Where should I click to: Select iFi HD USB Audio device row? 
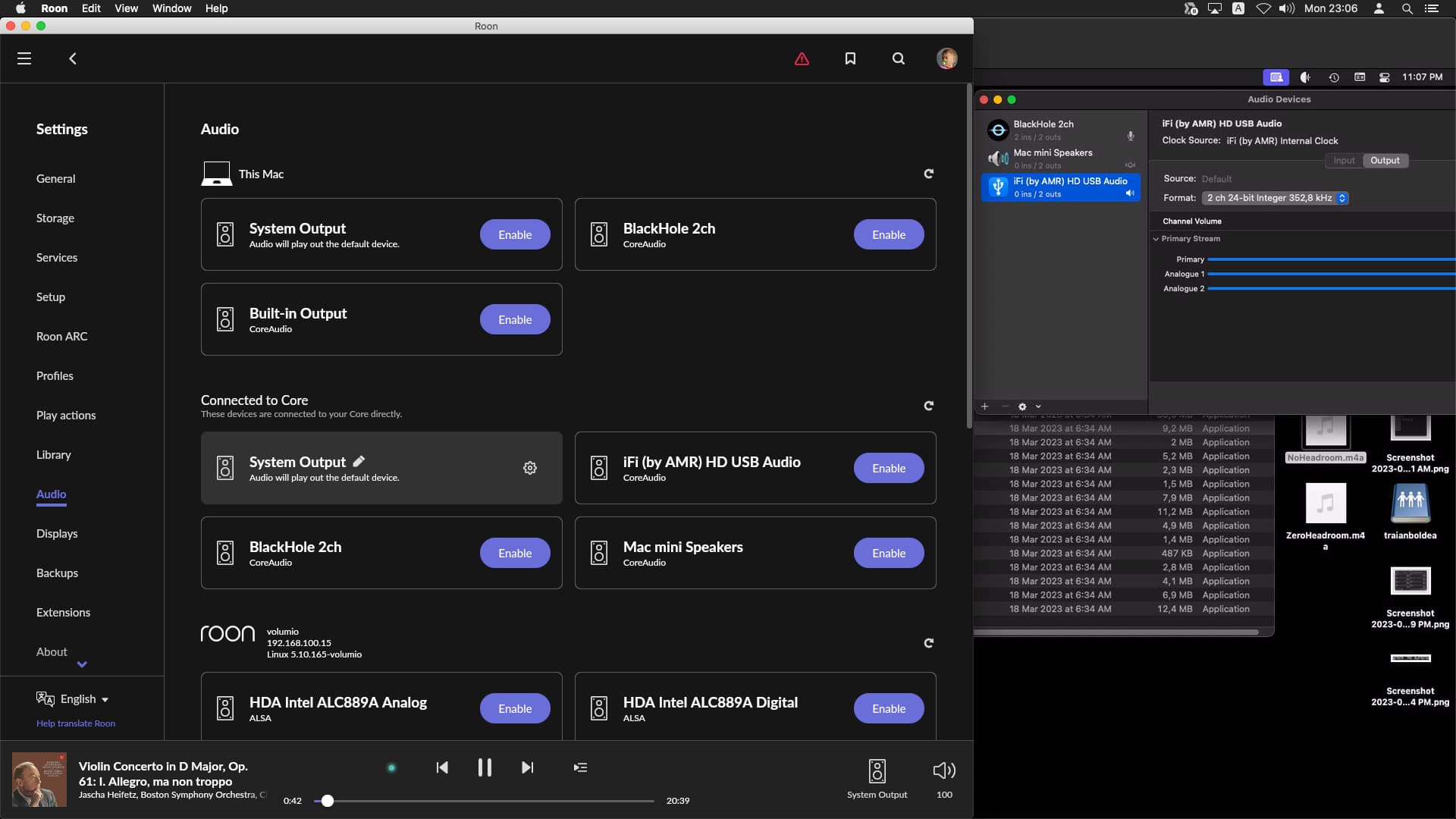pos(1061,187)
